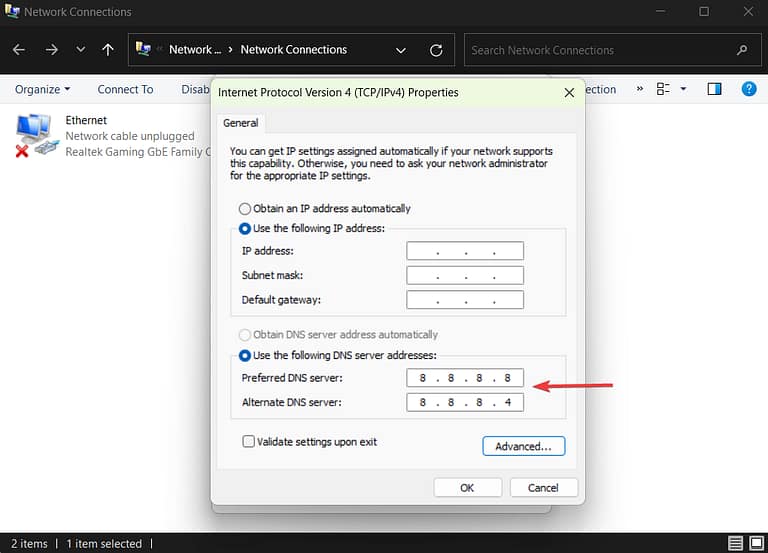Click the search magnifier icon
Screen dimensions: 768x553
pyautogui.click(x=741, y=50)
